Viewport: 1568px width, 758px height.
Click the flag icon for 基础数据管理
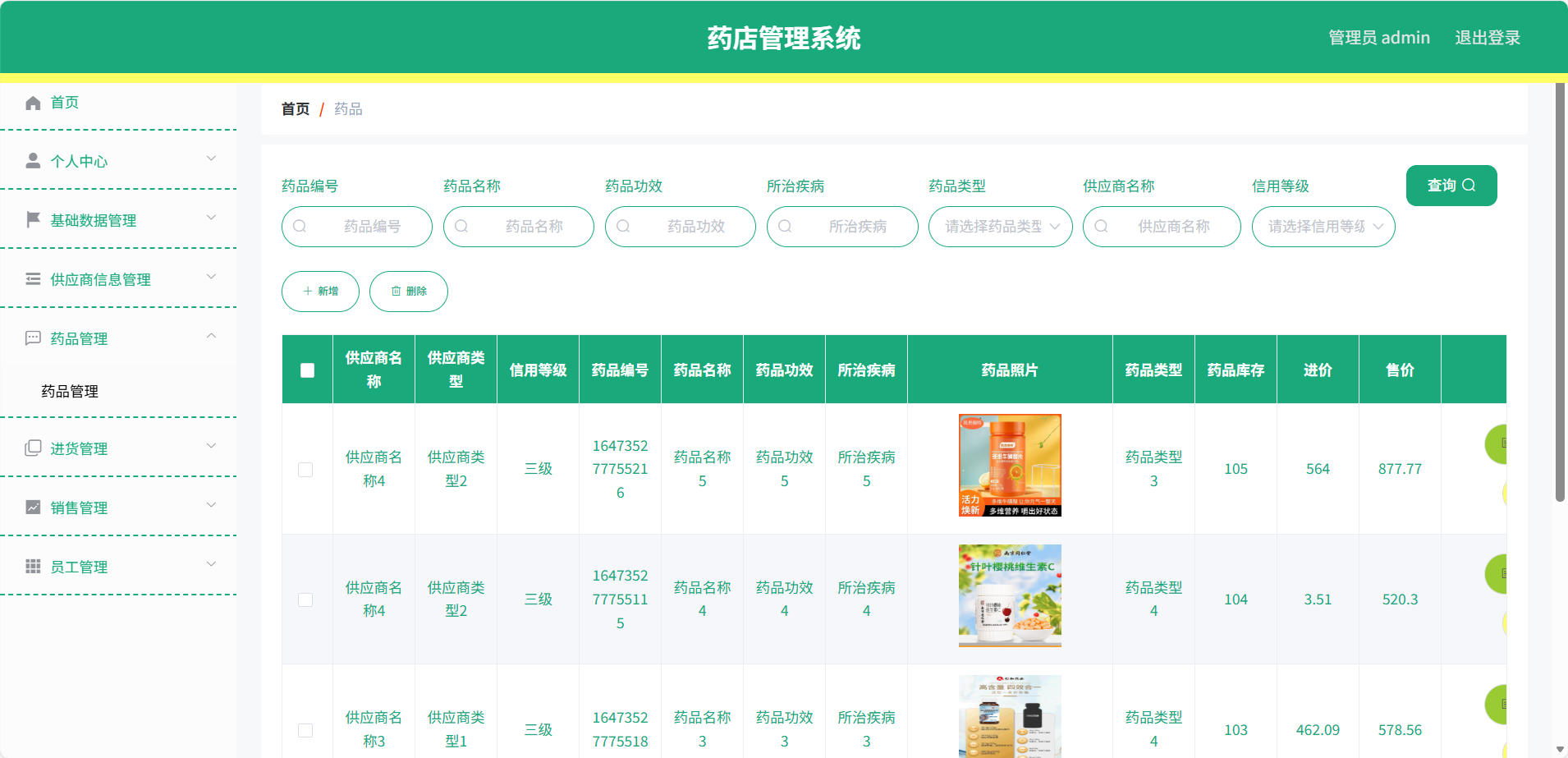point(33,220)
